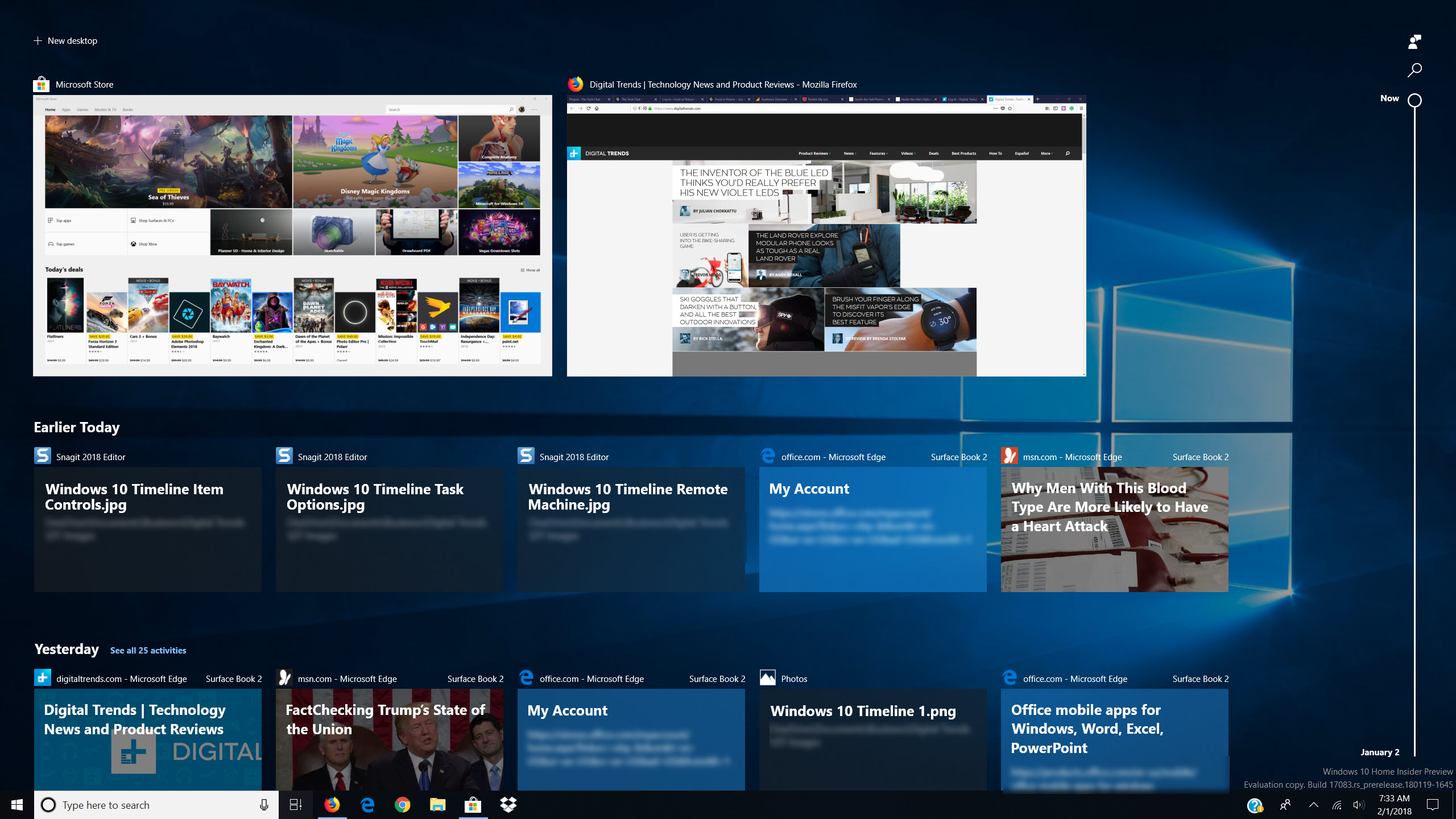Switch to the Digital Trends Firefox window

click(x=826, y=235)
